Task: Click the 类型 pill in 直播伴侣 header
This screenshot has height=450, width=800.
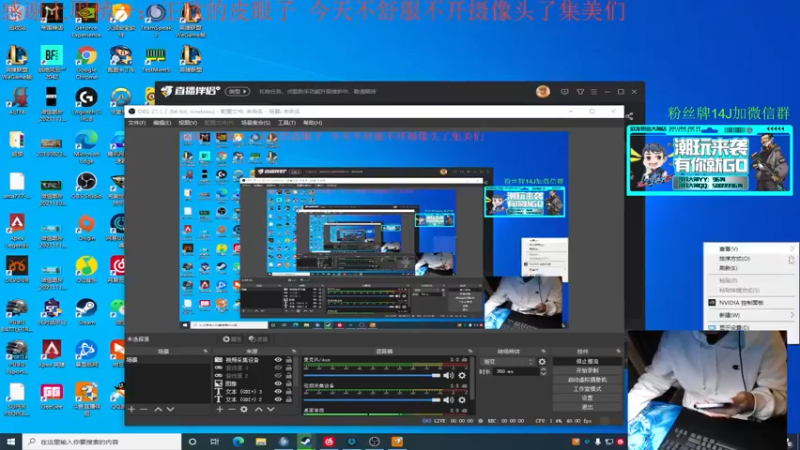Action: pyautogui.click(x=238, y=91)
